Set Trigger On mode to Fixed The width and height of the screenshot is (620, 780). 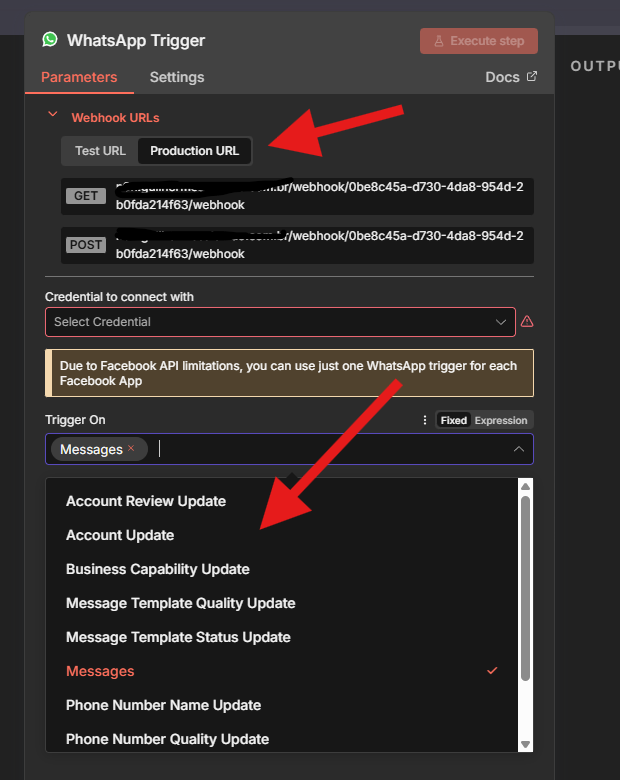click(x=453, y=420)
